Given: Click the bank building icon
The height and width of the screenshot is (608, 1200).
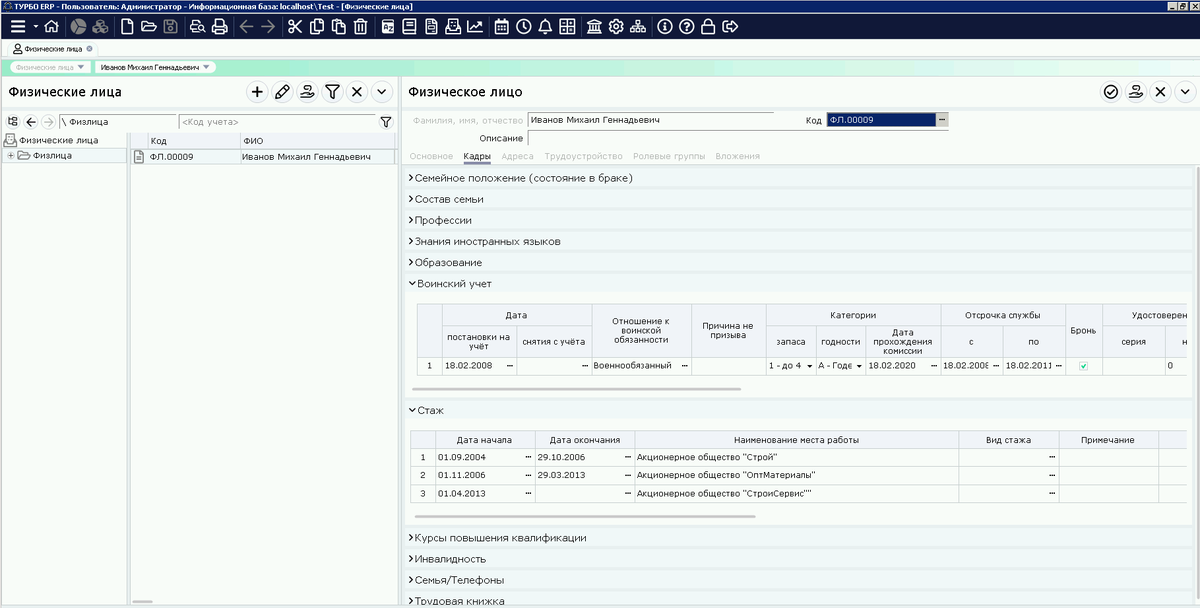Looking at the screenshot, I should click(594, 26).
